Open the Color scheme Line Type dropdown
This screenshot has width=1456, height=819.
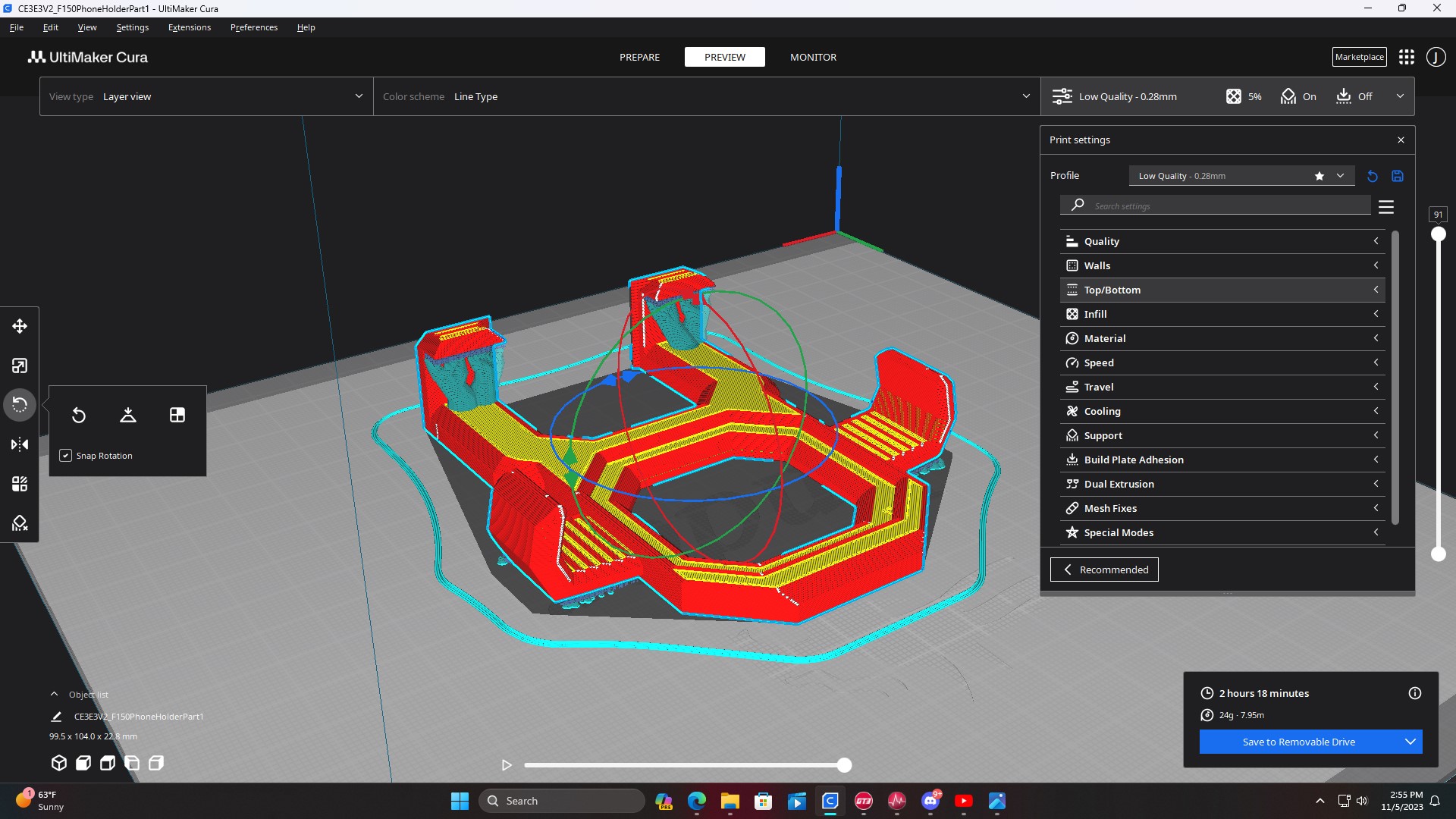[x=705, y=96]
